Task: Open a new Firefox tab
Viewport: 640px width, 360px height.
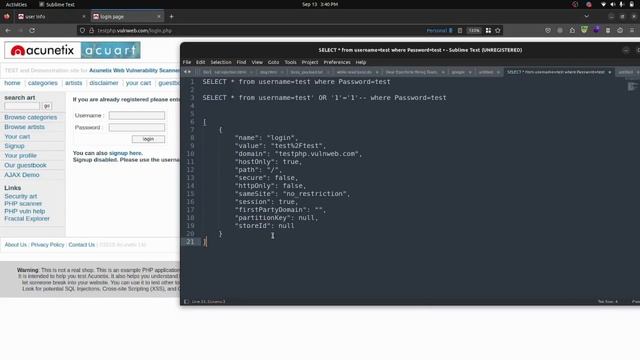Action: tap(171, 16)
